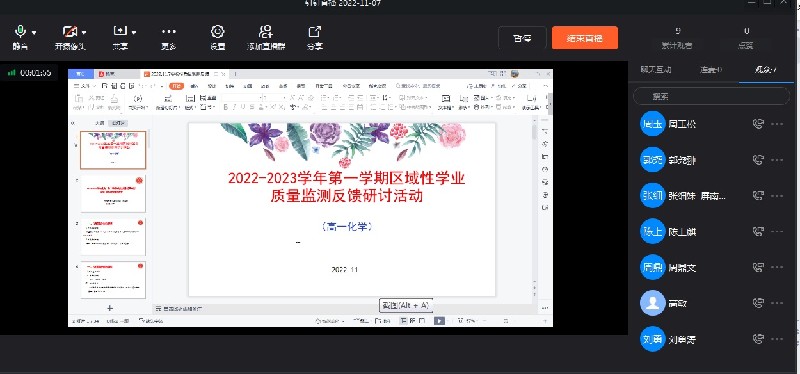
Task: Mute the microphone with the 静音 icon
Action: click(x=20, y=32)
